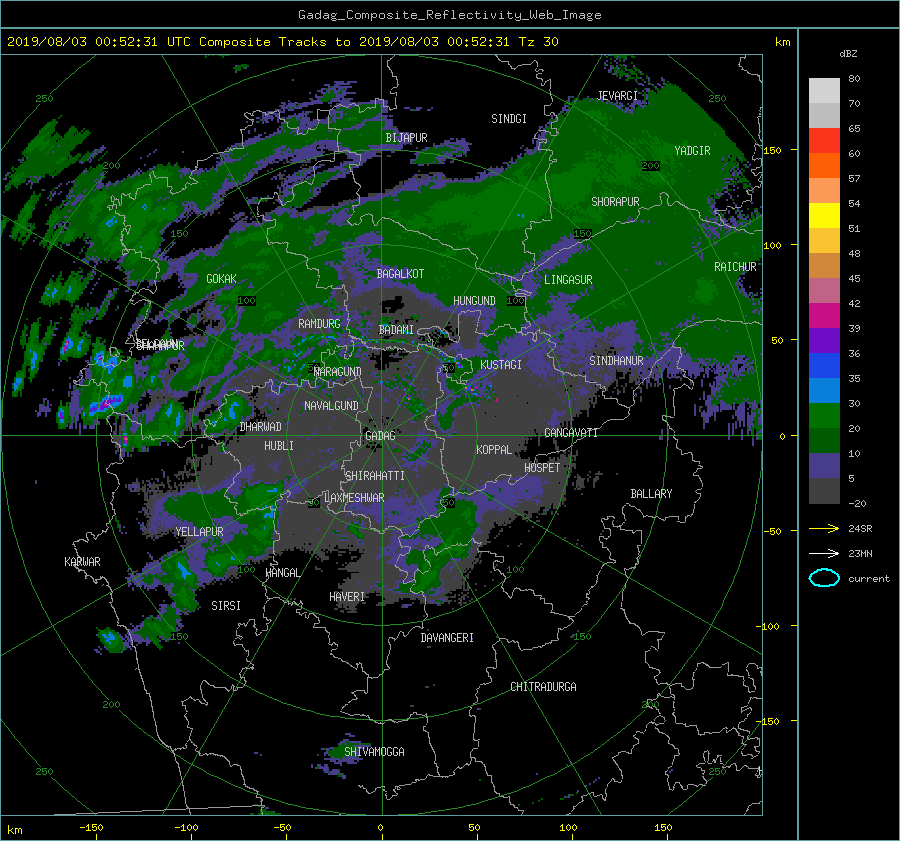Click the km unit label at top right
The image size is (900, 841).
click(783, 42)
